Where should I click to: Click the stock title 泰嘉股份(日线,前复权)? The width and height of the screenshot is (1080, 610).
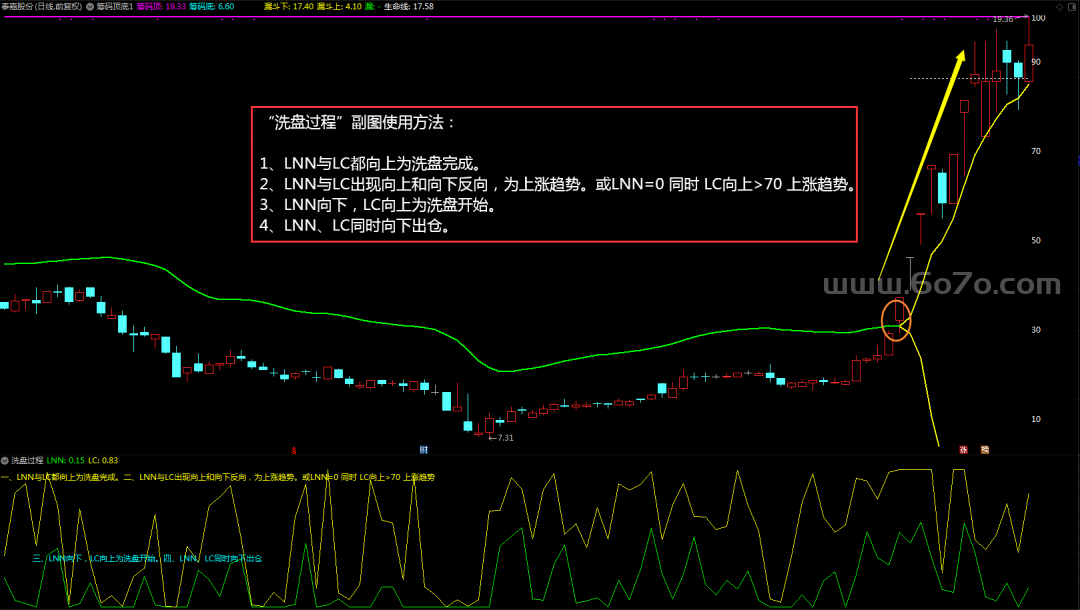pyautogui.click(x=41, y=6)
